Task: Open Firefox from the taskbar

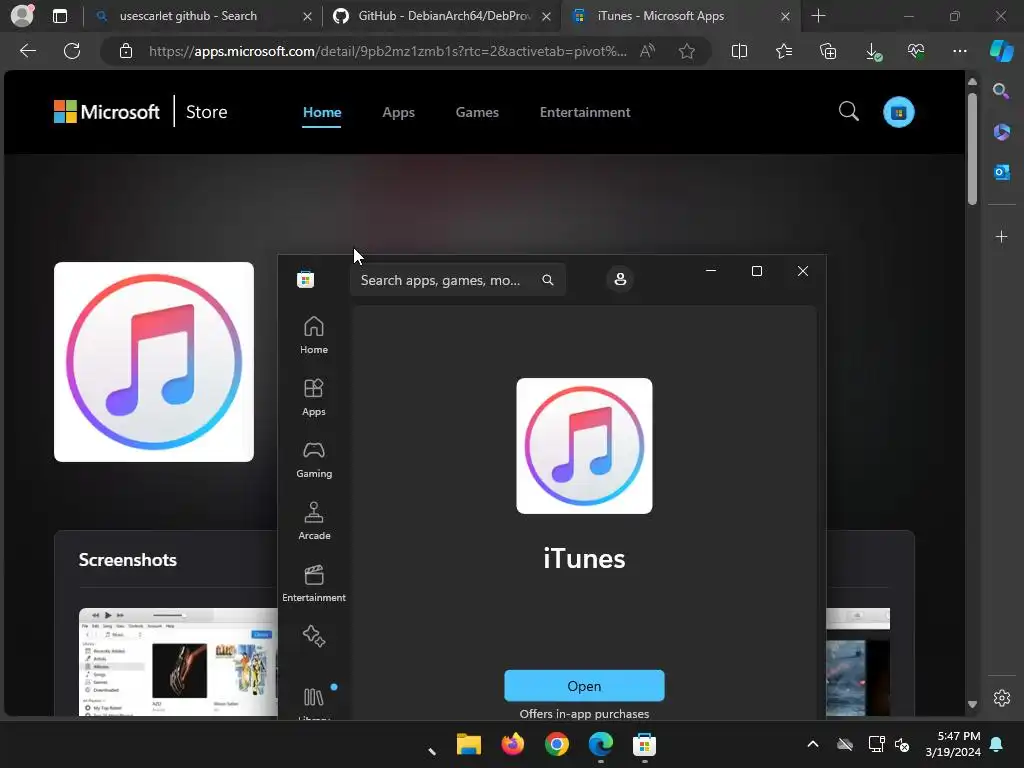Action: point(513,744)
